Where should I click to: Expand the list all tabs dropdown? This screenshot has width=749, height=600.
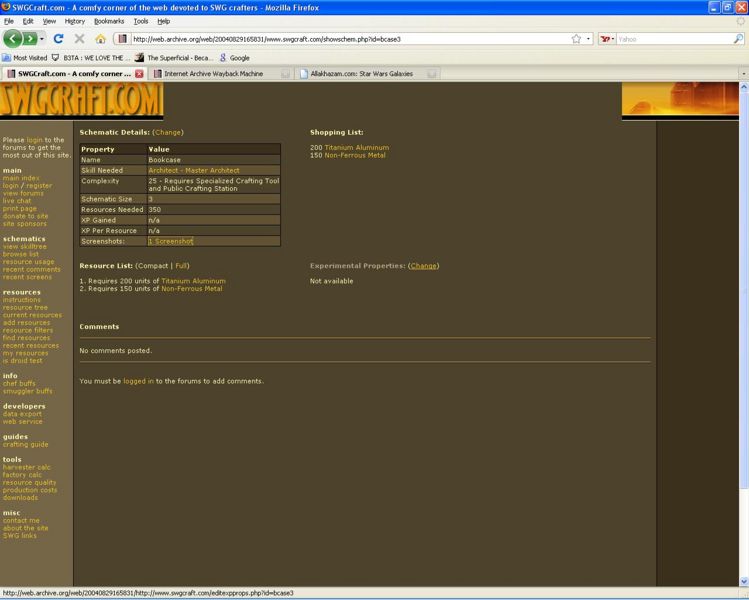click(742, 73)
